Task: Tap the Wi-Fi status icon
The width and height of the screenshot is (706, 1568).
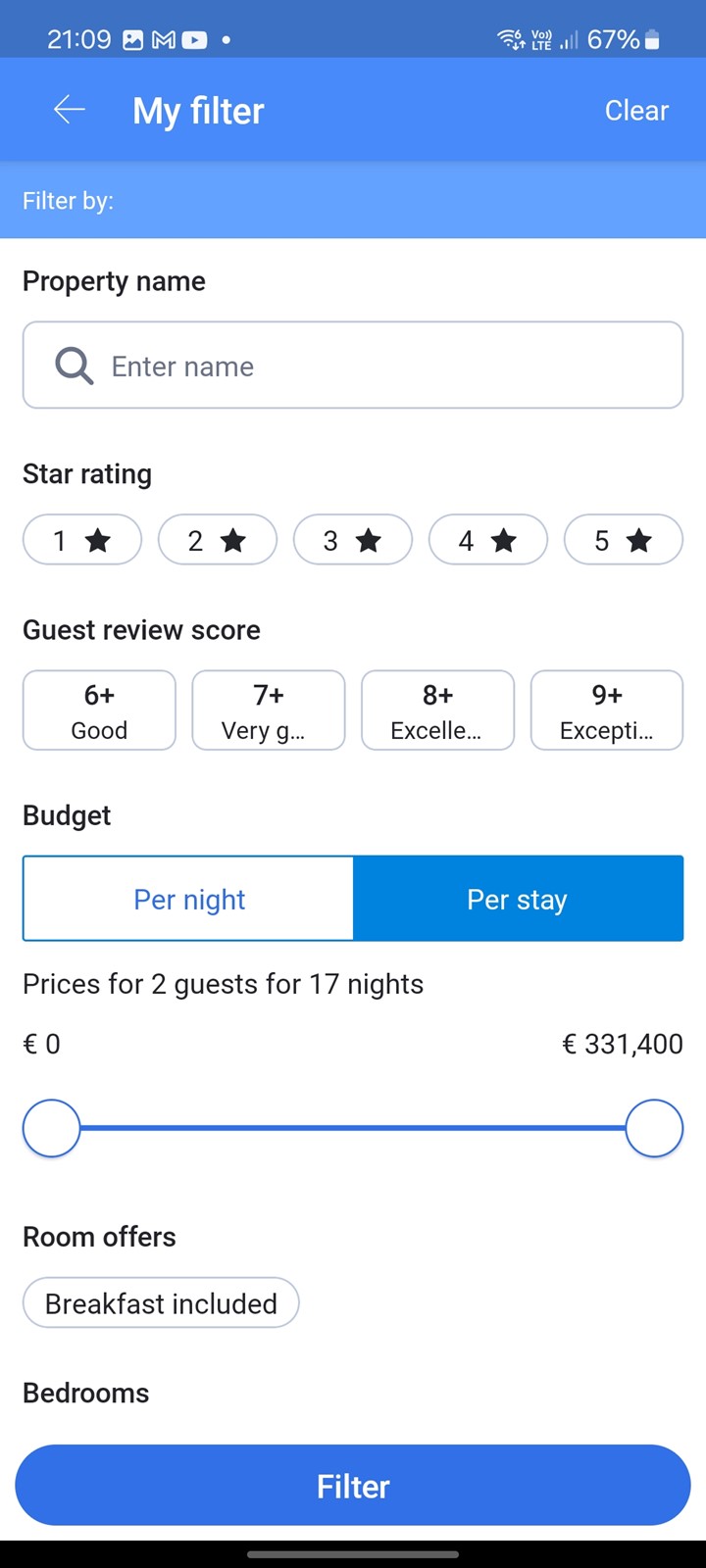Action: point(511,40)
